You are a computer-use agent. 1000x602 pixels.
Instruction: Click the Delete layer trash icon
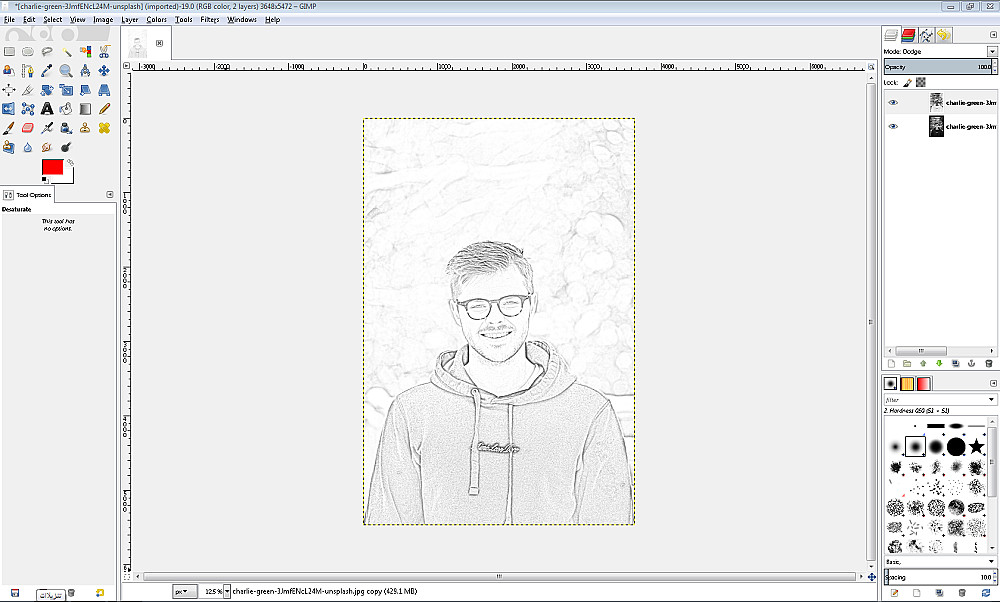[989, 363]
